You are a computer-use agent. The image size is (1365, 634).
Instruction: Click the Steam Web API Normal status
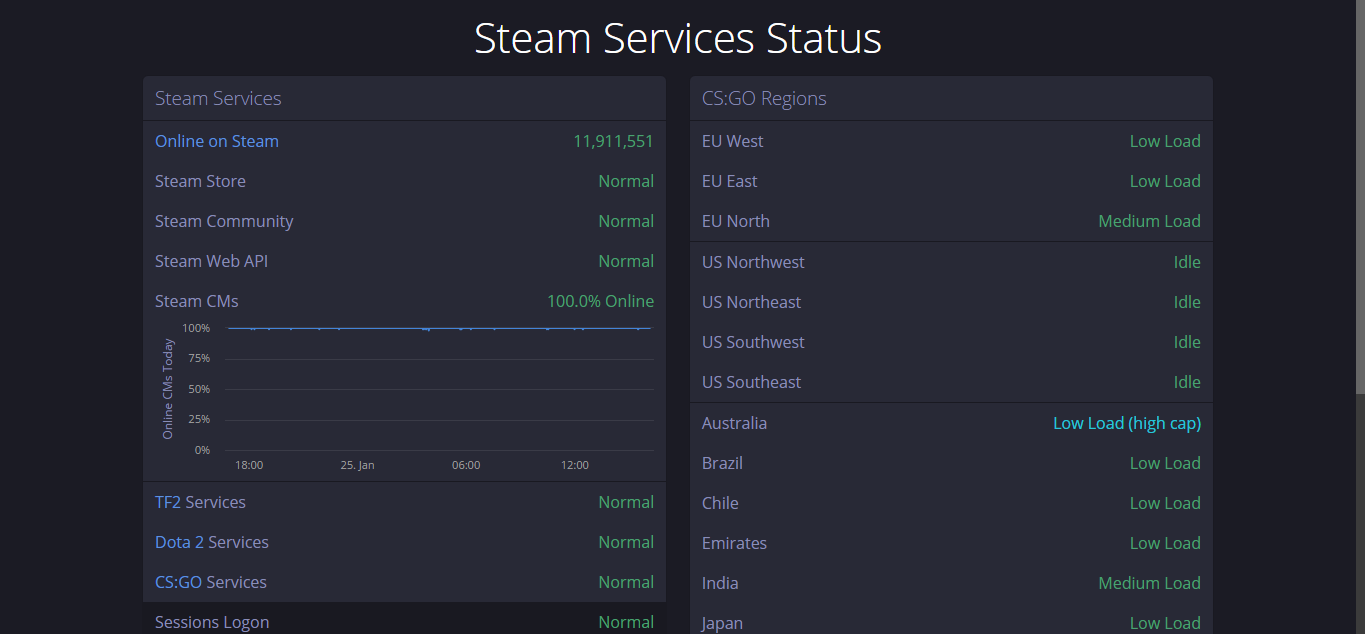626,261
